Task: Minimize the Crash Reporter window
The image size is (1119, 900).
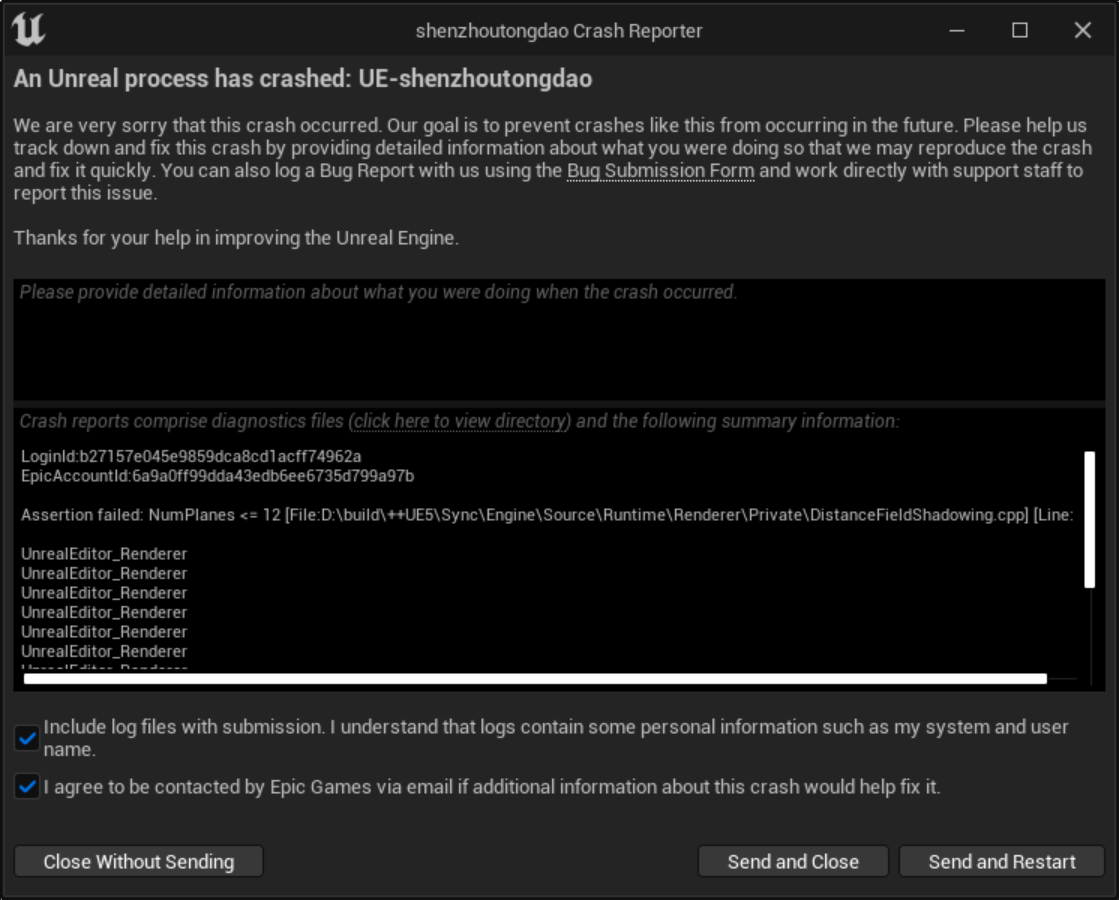Action: point(957,31)
